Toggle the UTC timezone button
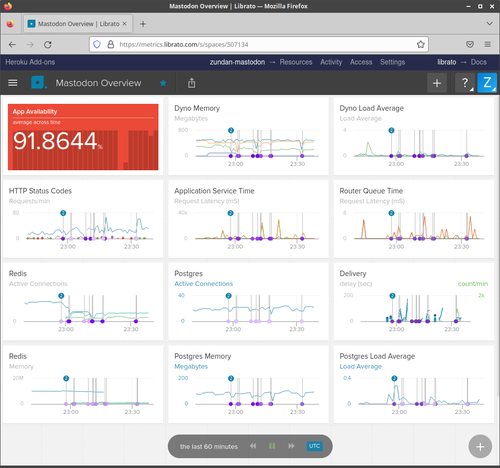Image resolution: width=500 pixels, height=468 pixels. point(314,446)
